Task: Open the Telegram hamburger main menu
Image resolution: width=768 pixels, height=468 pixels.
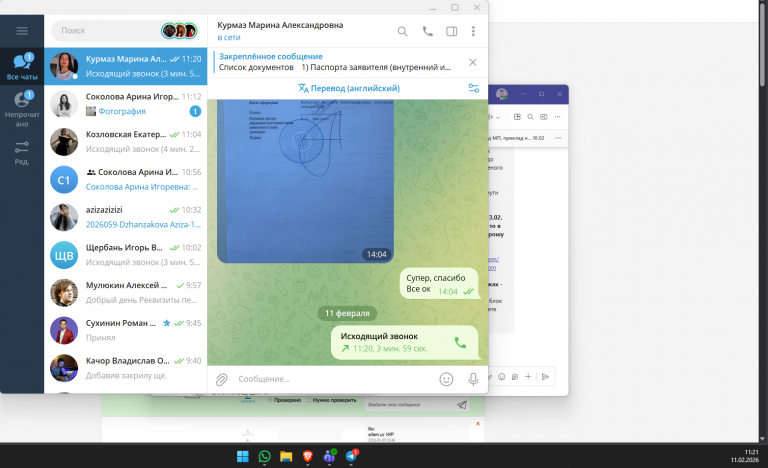Action: (22, 31)
